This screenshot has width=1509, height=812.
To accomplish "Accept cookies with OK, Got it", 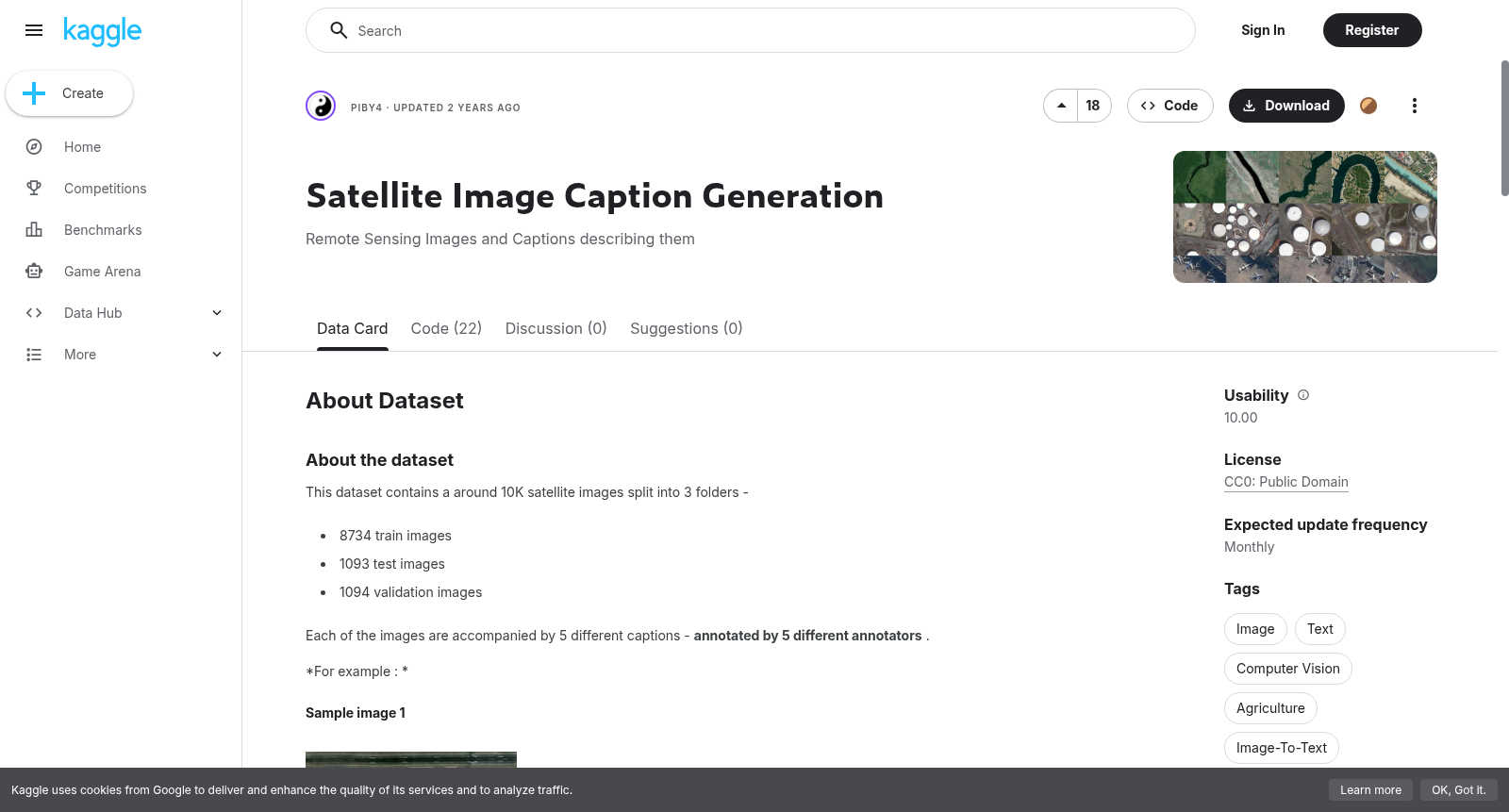I will 1458,790.
